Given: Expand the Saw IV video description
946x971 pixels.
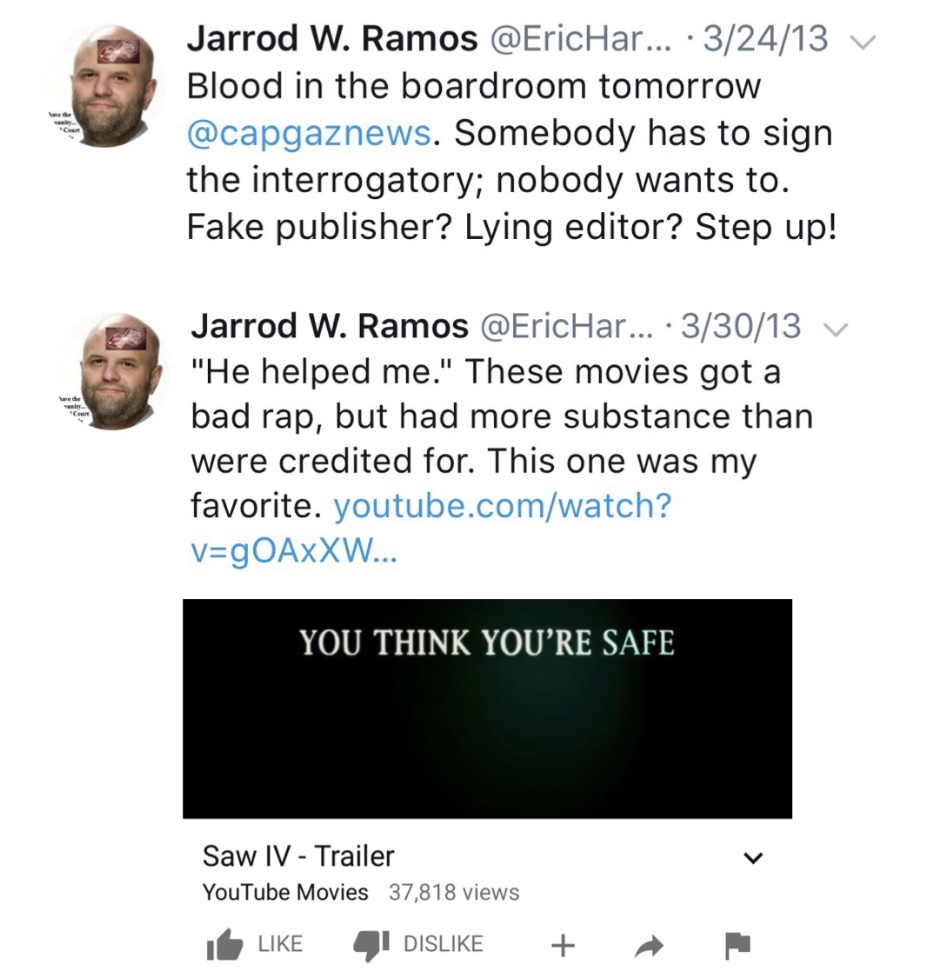Looking at the screenshot, I should 753,858.
